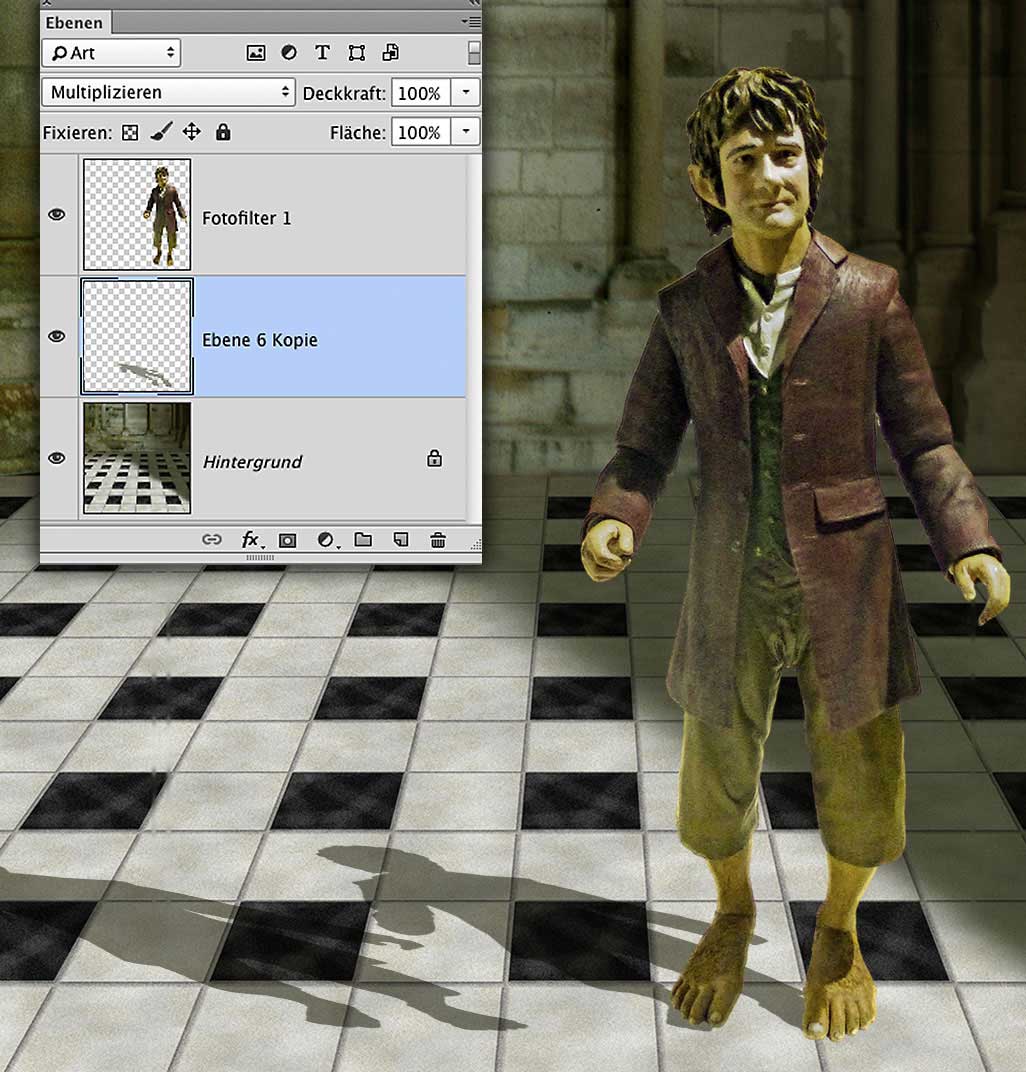This screenshot has width=1026, height=1072.
Task: Hide the Fotofilter 1 layer
Action: coord(57,215)
